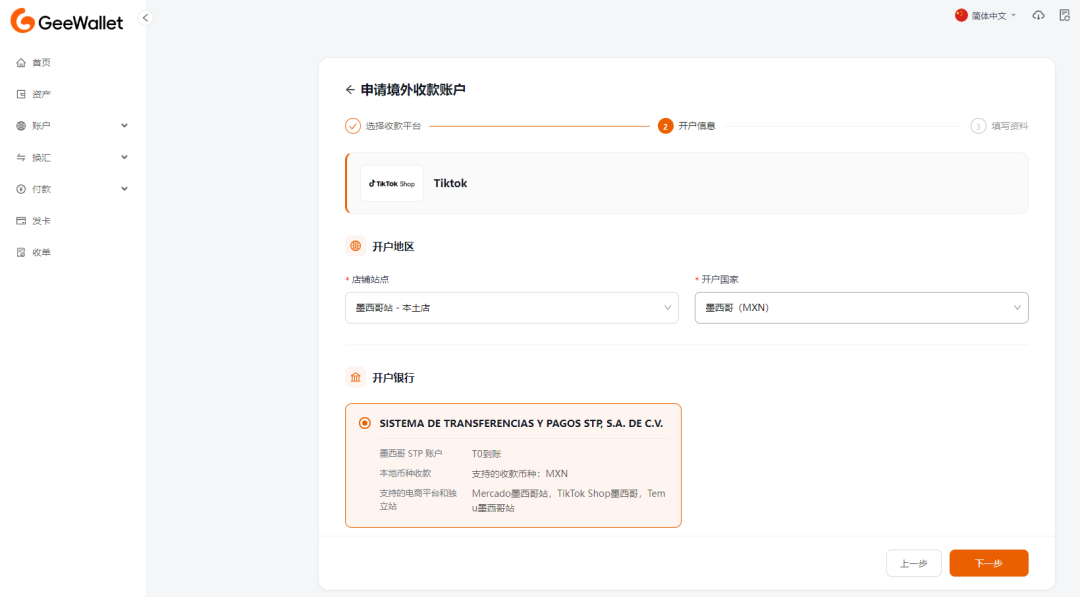Screen dimensions: 1080x597
Task: Click the 支持的收款币种: MXN text
Action: (x=520, y=474)
